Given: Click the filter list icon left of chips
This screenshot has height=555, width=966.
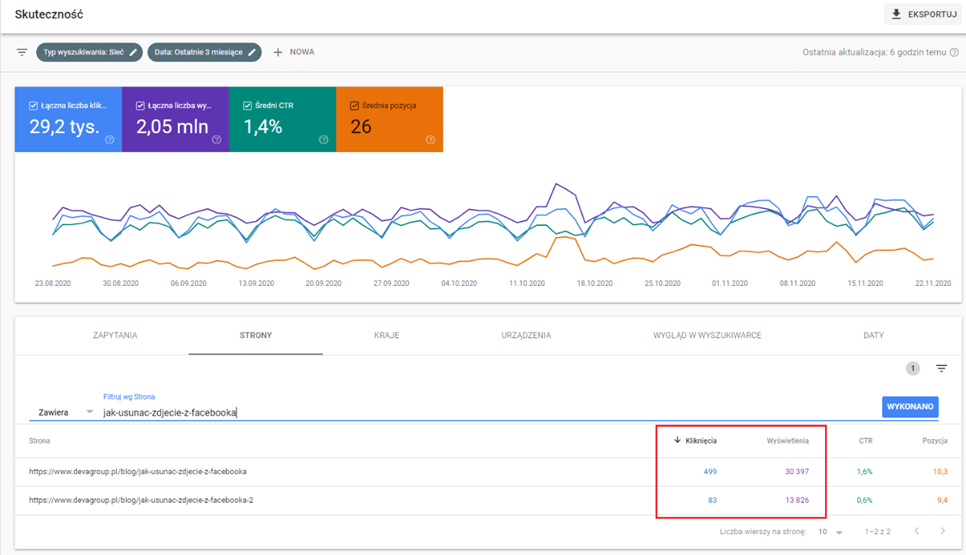Looking at the screenshot, I should click(22, 52).
